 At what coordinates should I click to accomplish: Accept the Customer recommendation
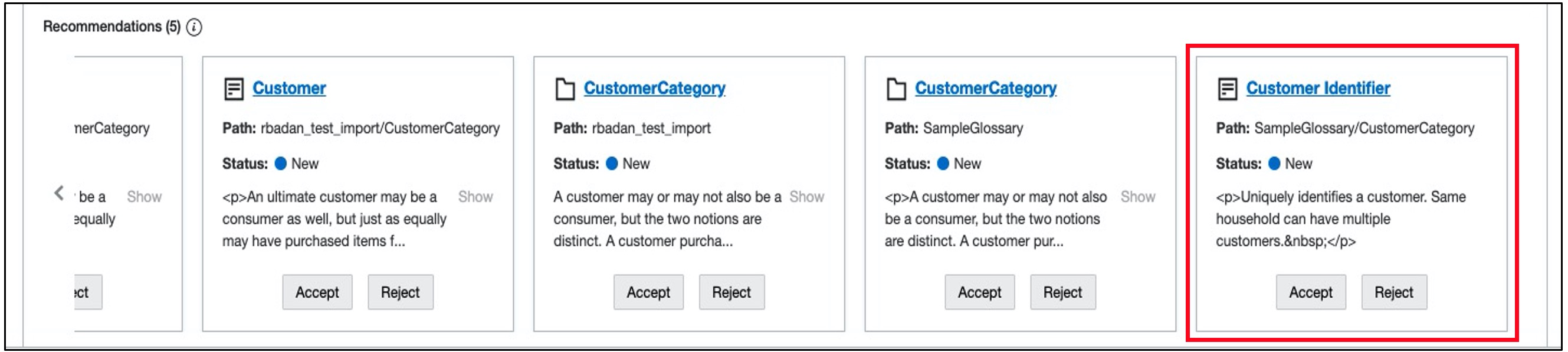point(317,292)
